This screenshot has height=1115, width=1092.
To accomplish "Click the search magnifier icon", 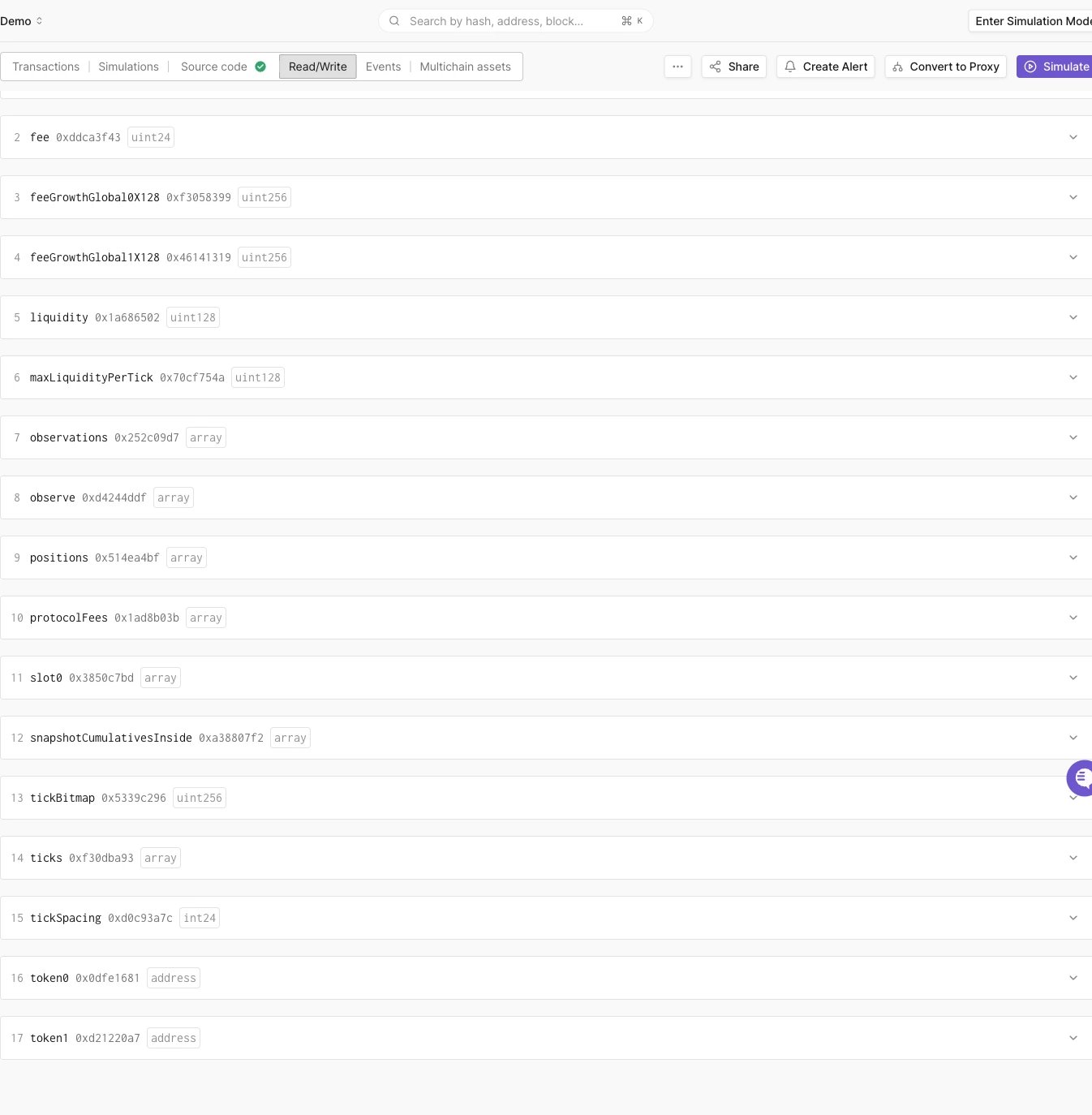I will 394,21.
